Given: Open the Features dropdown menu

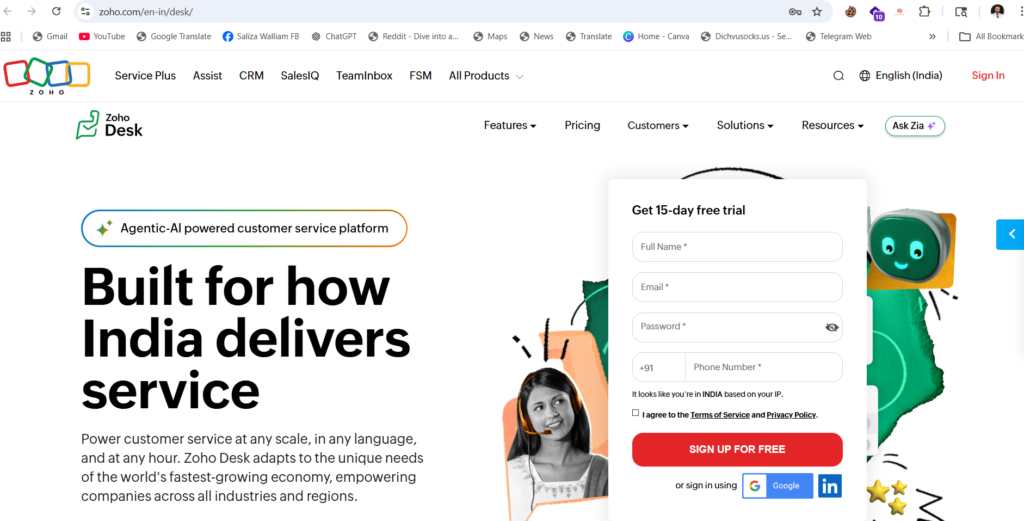Looking at the screenshot, I should (x=509, y=125).
